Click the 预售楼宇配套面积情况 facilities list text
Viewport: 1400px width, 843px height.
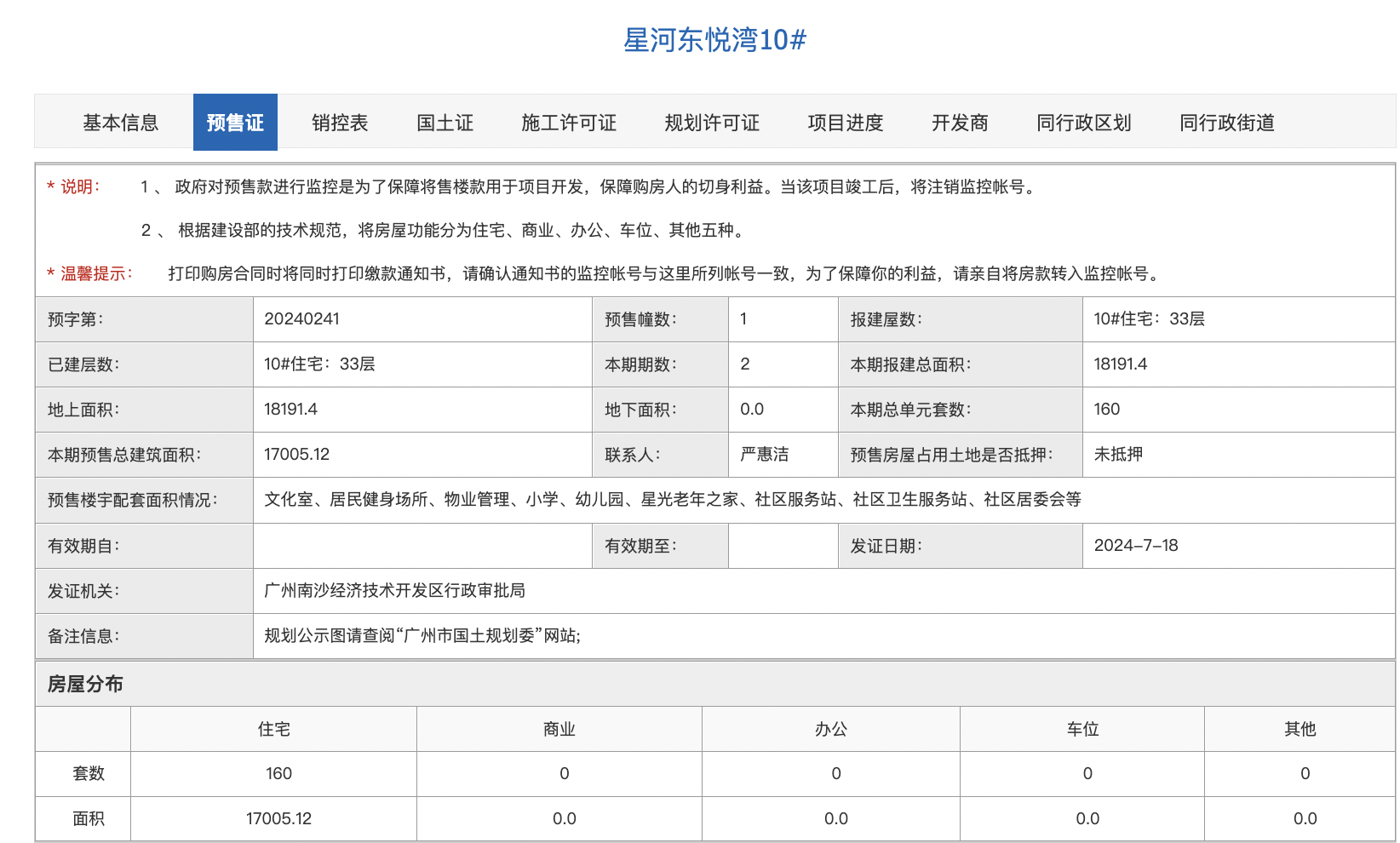coord(673,499)
